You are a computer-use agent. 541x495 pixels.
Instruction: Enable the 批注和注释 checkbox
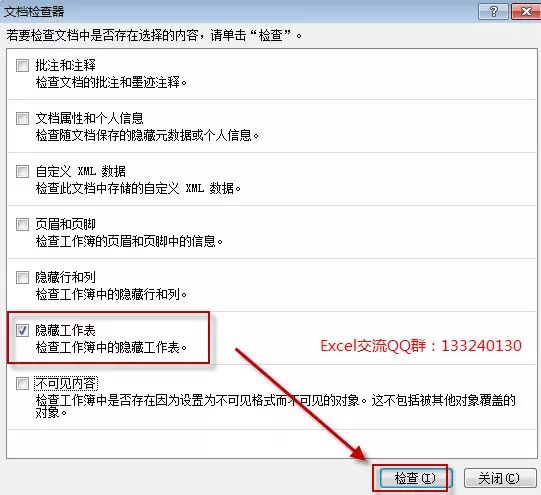(22, 65)
